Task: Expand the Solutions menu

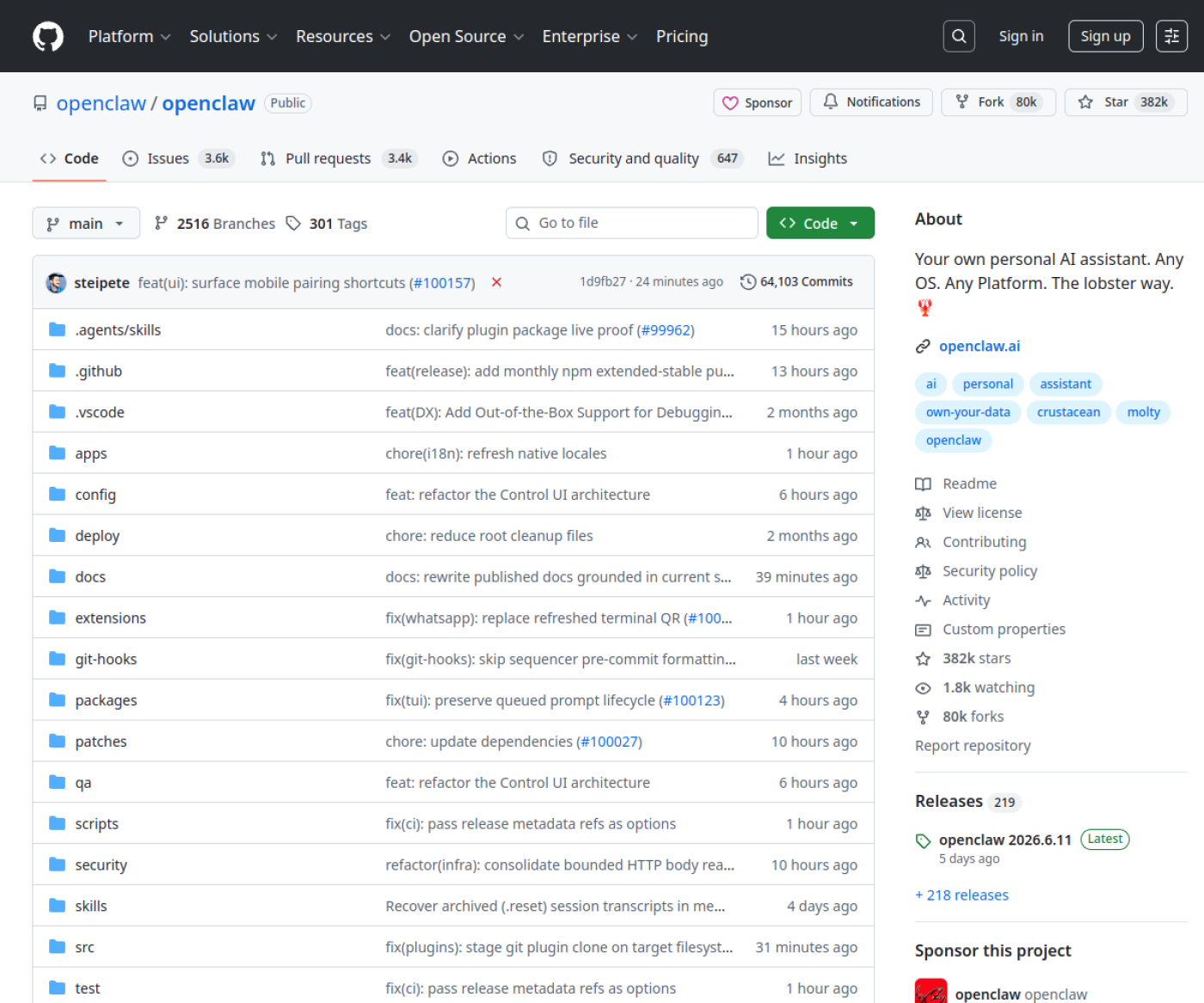Action: pos(234,36)
